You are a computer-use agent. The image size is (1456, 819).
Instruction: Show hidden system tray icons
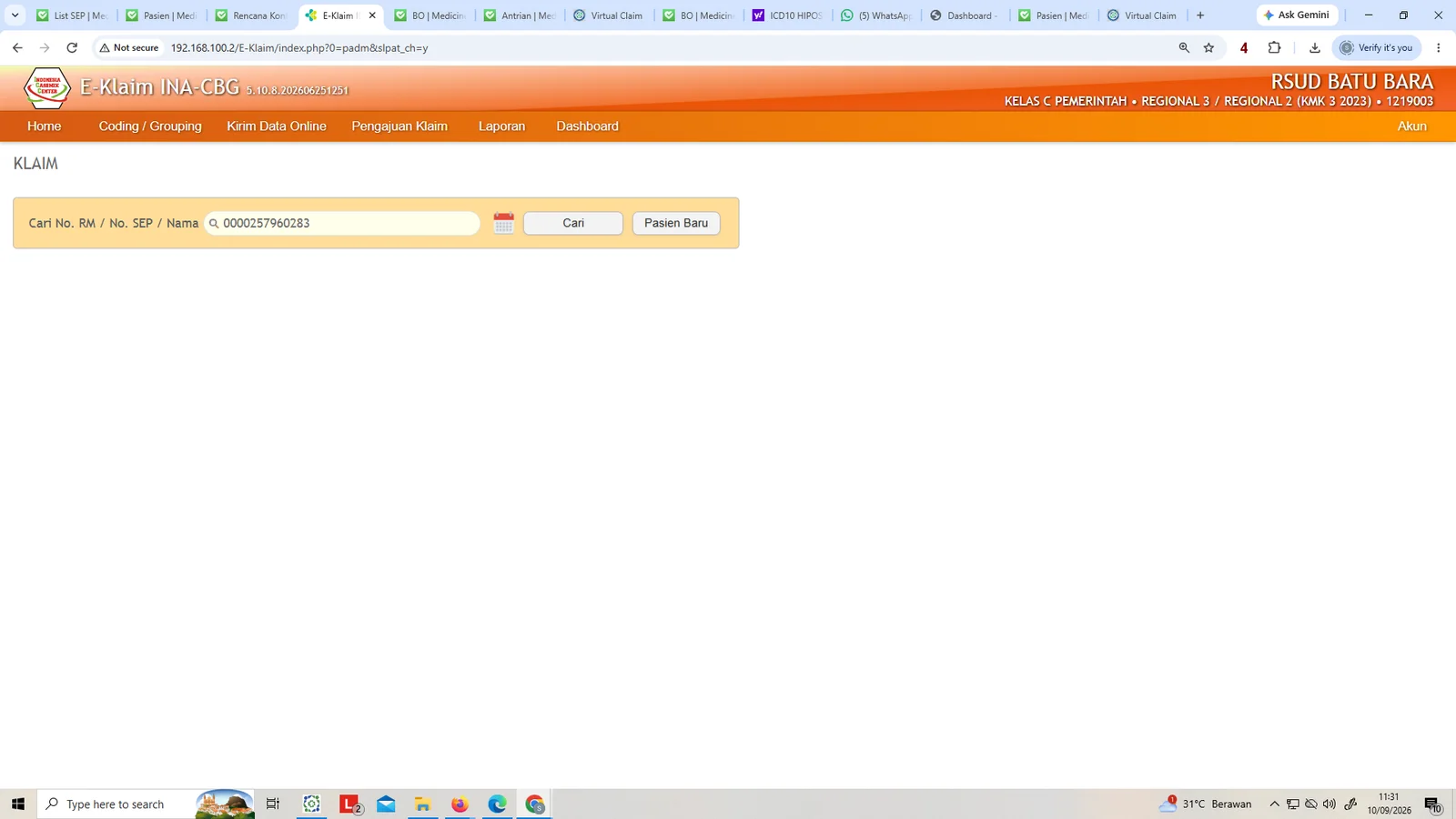tap(1274, 804)
